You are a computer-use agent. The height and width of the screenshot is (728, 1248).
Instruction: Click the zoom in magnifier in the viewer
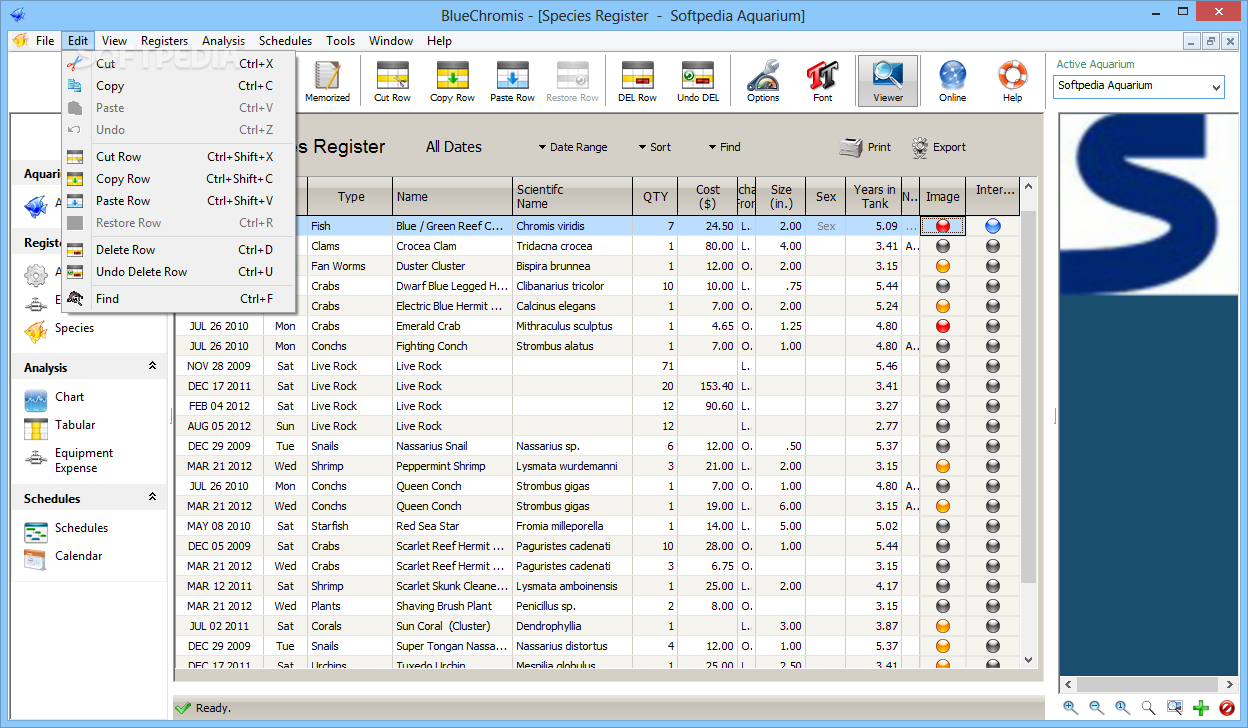click(1071, 708)
